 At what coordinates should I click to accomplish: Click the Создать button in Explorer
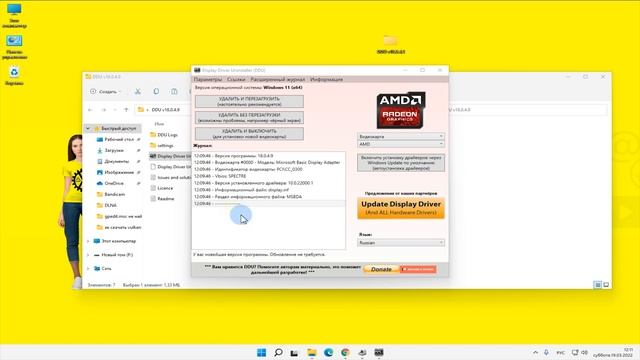coord(106,91)
